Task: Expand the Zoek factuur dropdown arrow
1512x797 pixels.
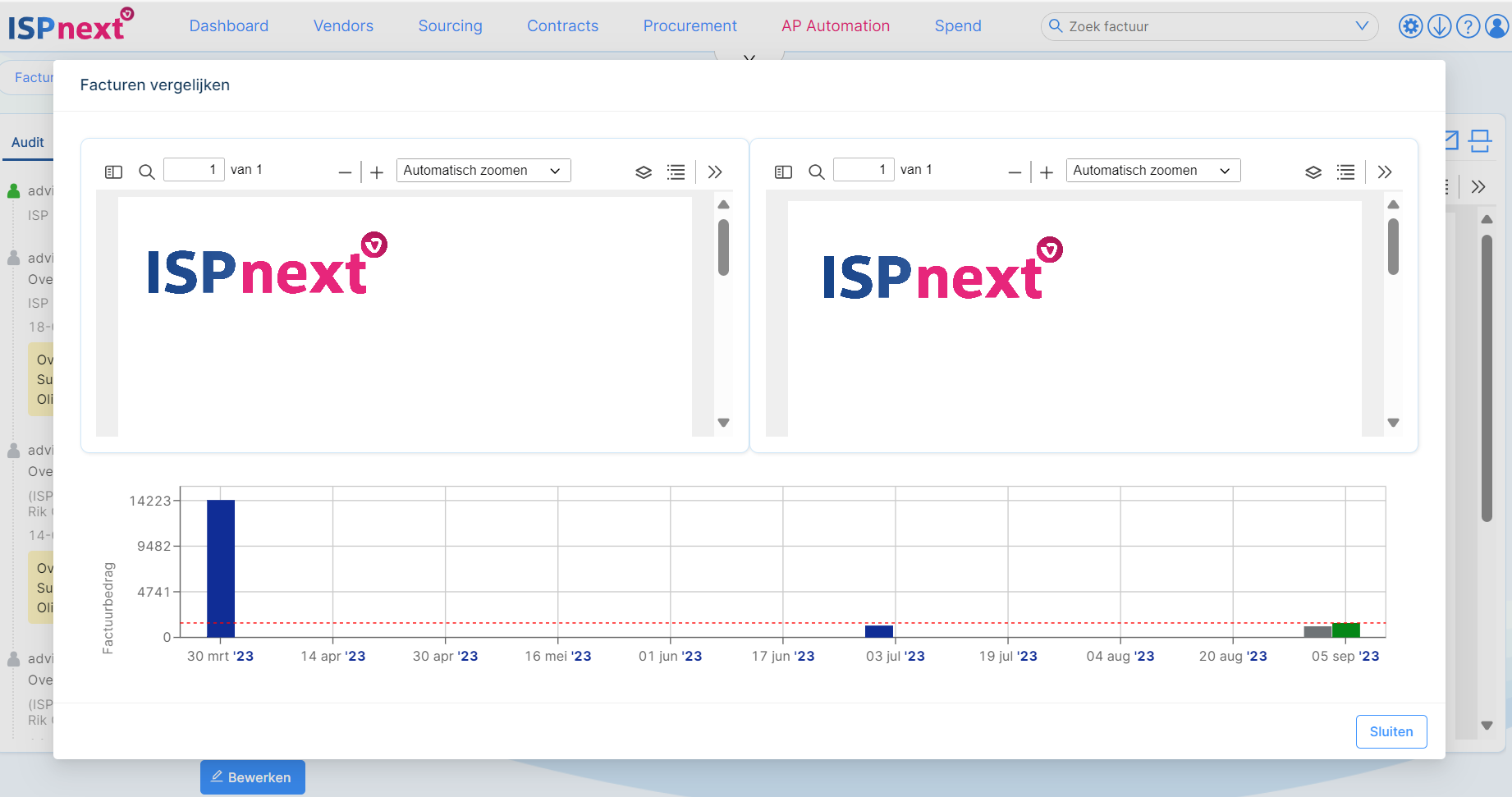Action: click(x=1362, y=26)
